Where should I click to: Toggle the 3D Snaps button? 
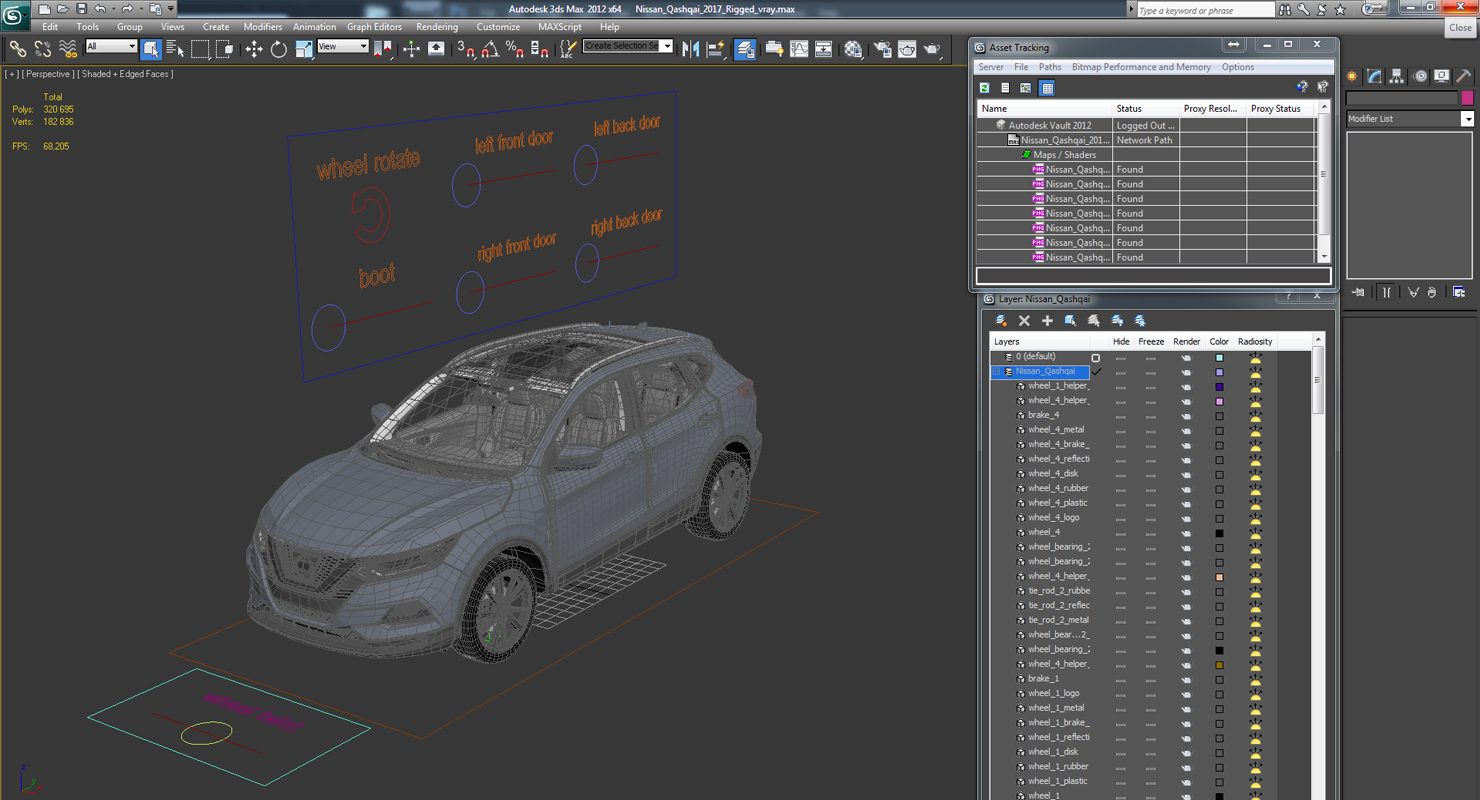click(x=466, y=48)
